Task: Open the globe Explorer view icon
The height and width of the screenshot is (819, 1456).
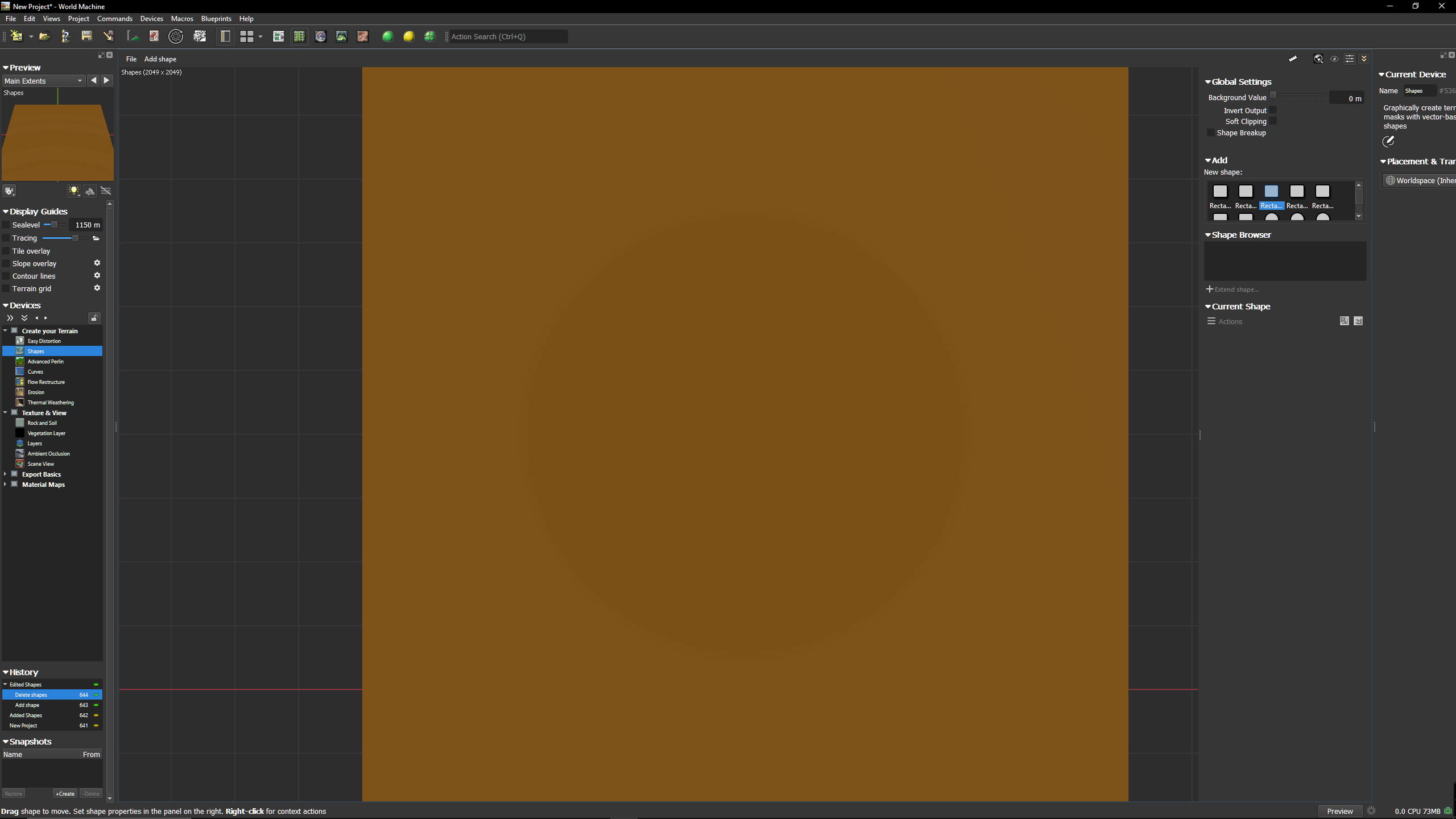Action: 321,36
